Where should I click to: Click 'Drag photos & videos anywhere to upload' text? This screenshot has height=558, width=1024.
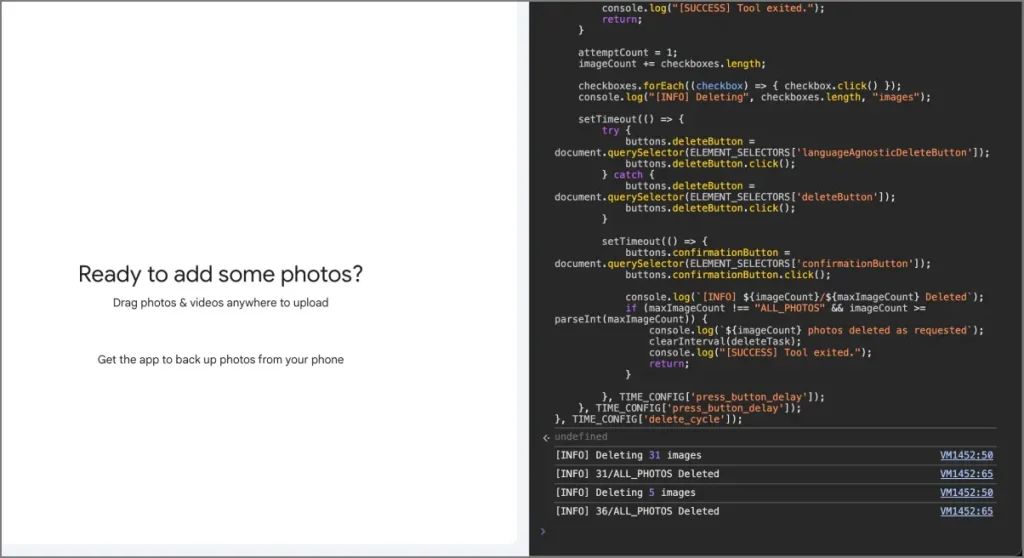[221, 303]
